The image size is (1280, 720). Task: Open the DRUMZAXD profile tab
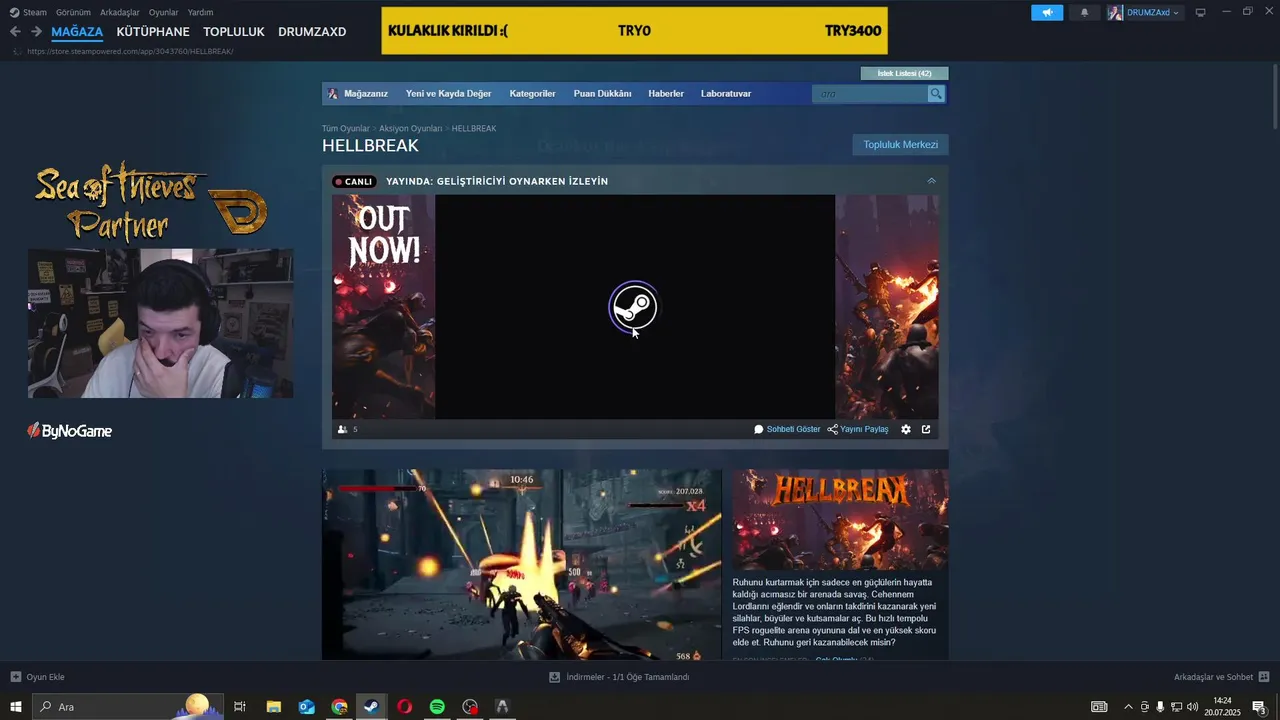312,32
